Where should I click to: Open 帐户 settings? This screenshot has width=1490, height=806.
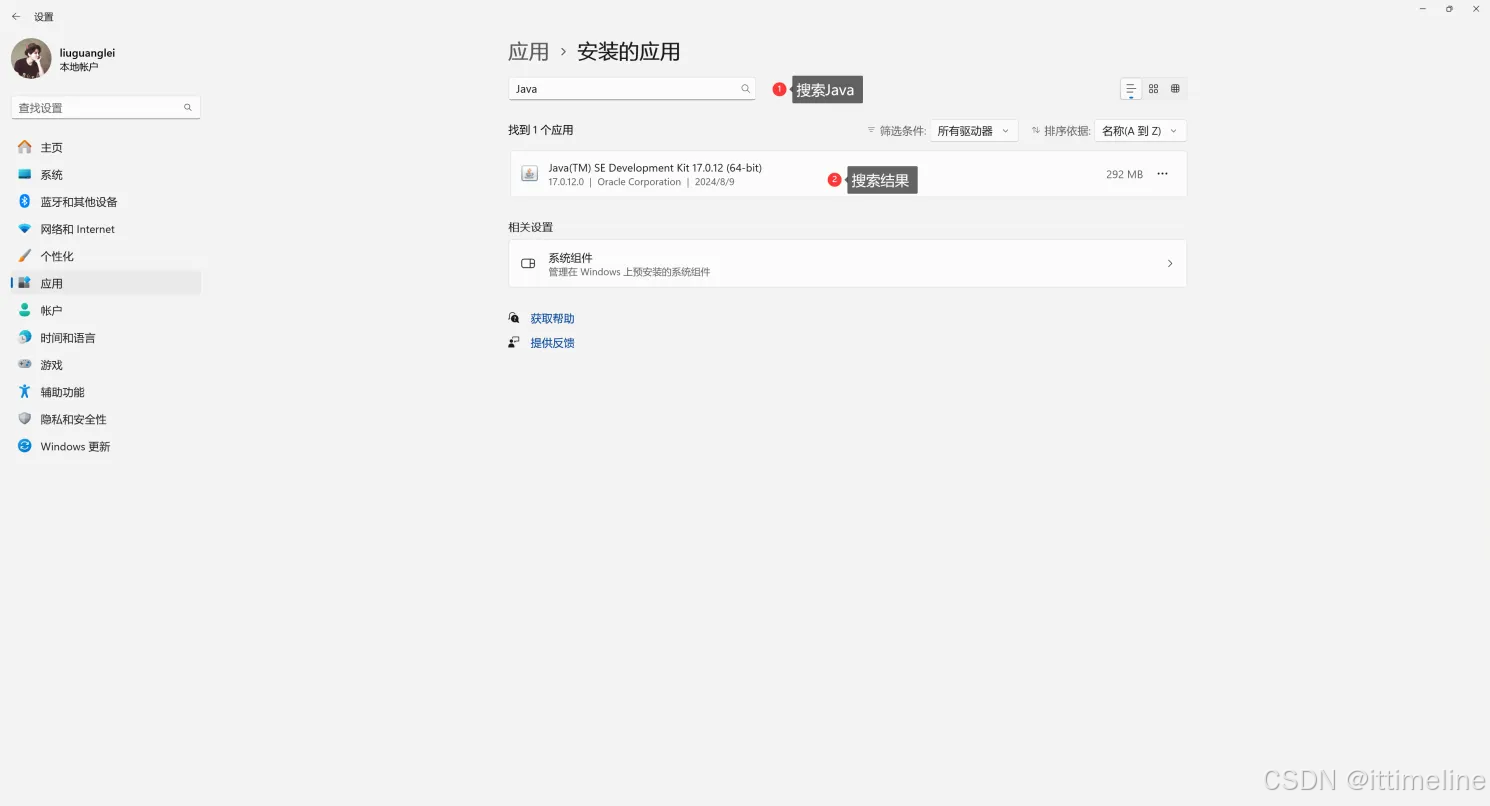106,310
